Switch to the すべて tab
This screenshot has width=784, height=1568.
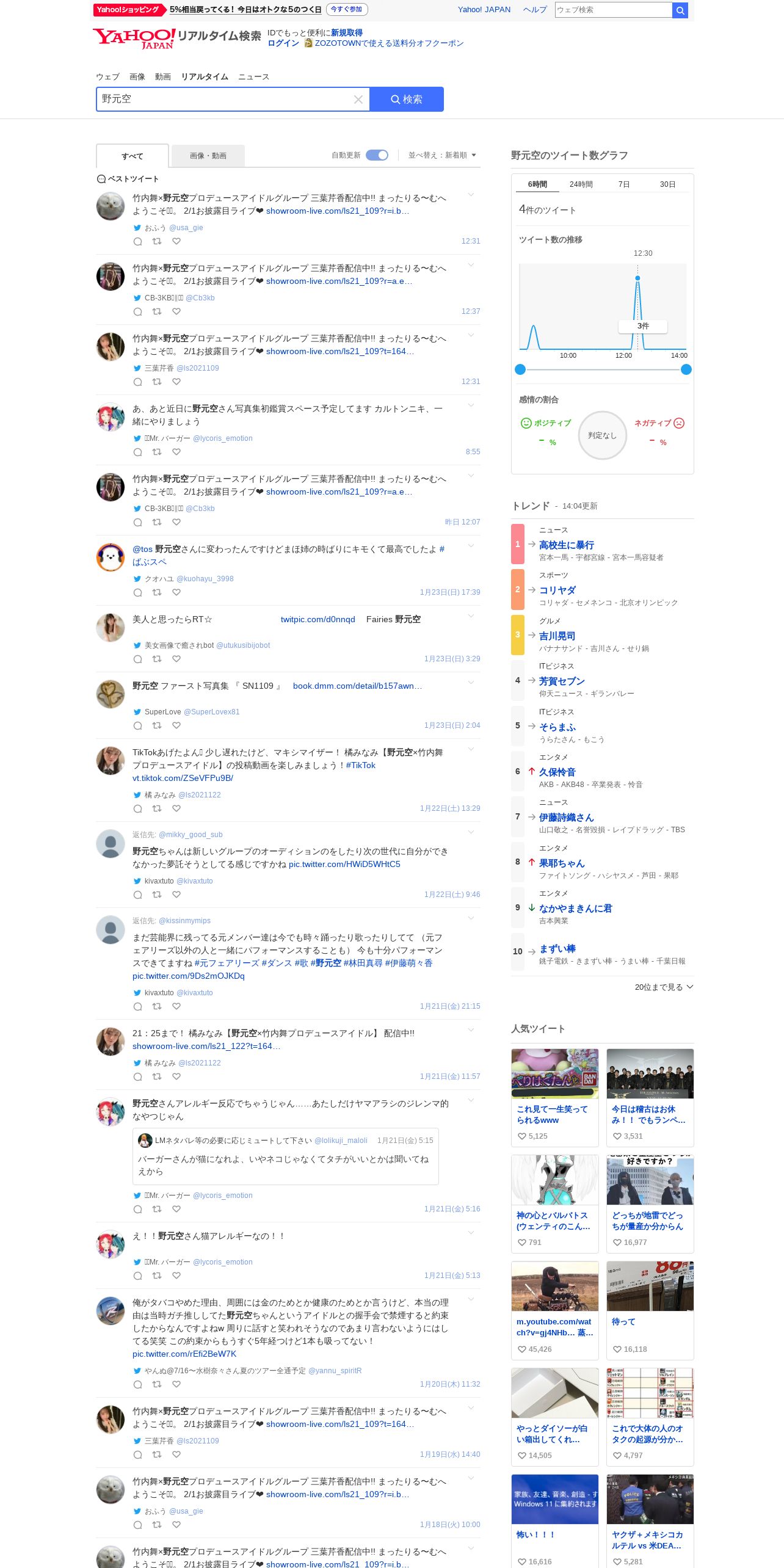click(x=132, y=156)
